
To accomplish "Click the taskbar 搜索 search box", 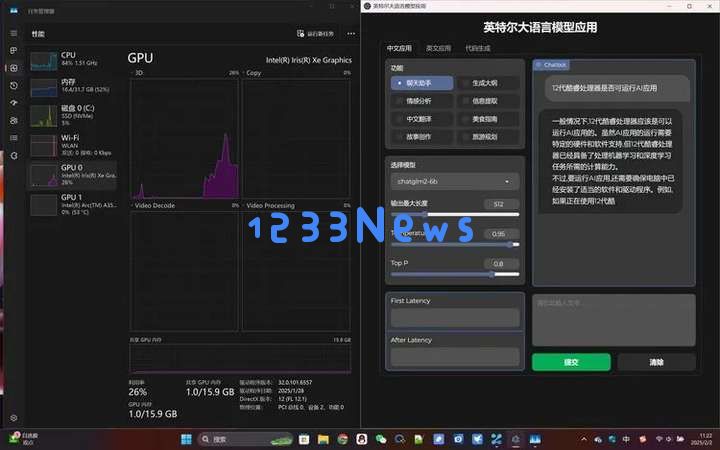I will point(245,439).
